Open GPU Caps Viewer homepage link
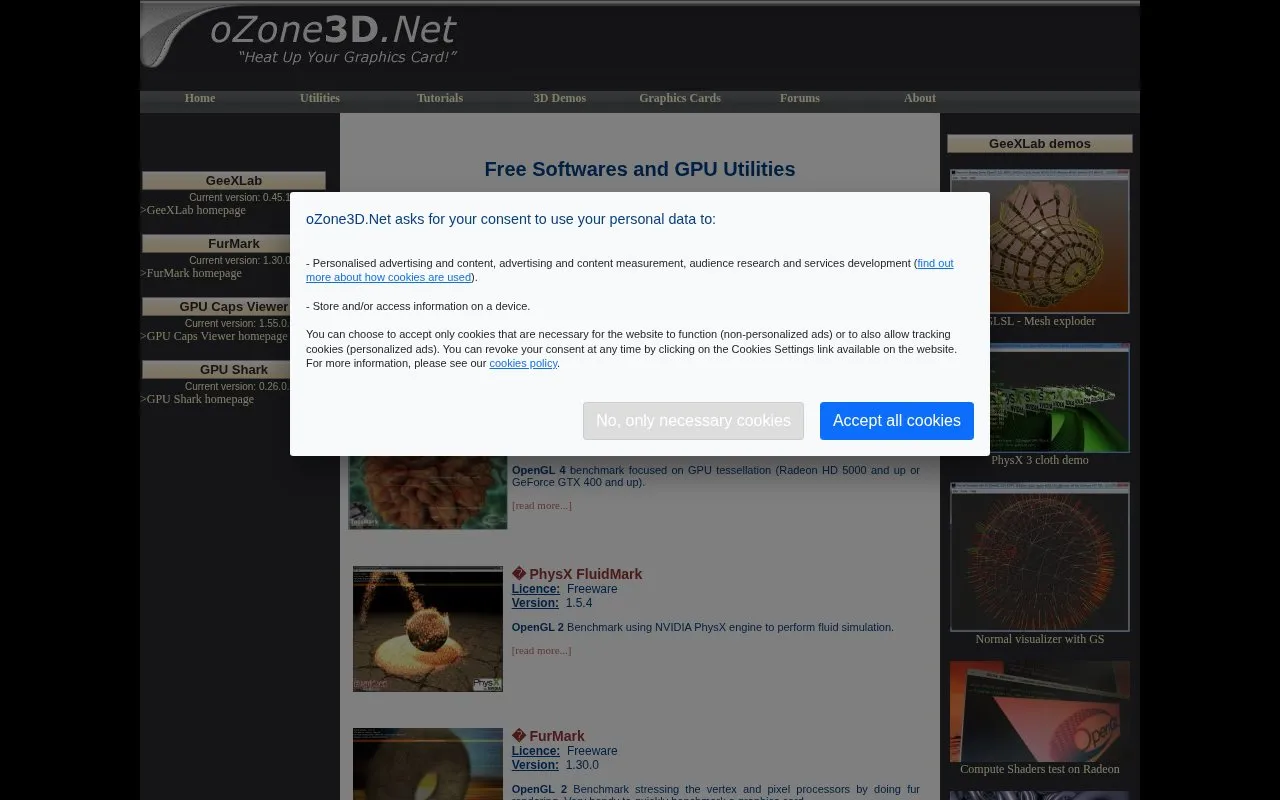1280x800 pixels. pos(217,336)
